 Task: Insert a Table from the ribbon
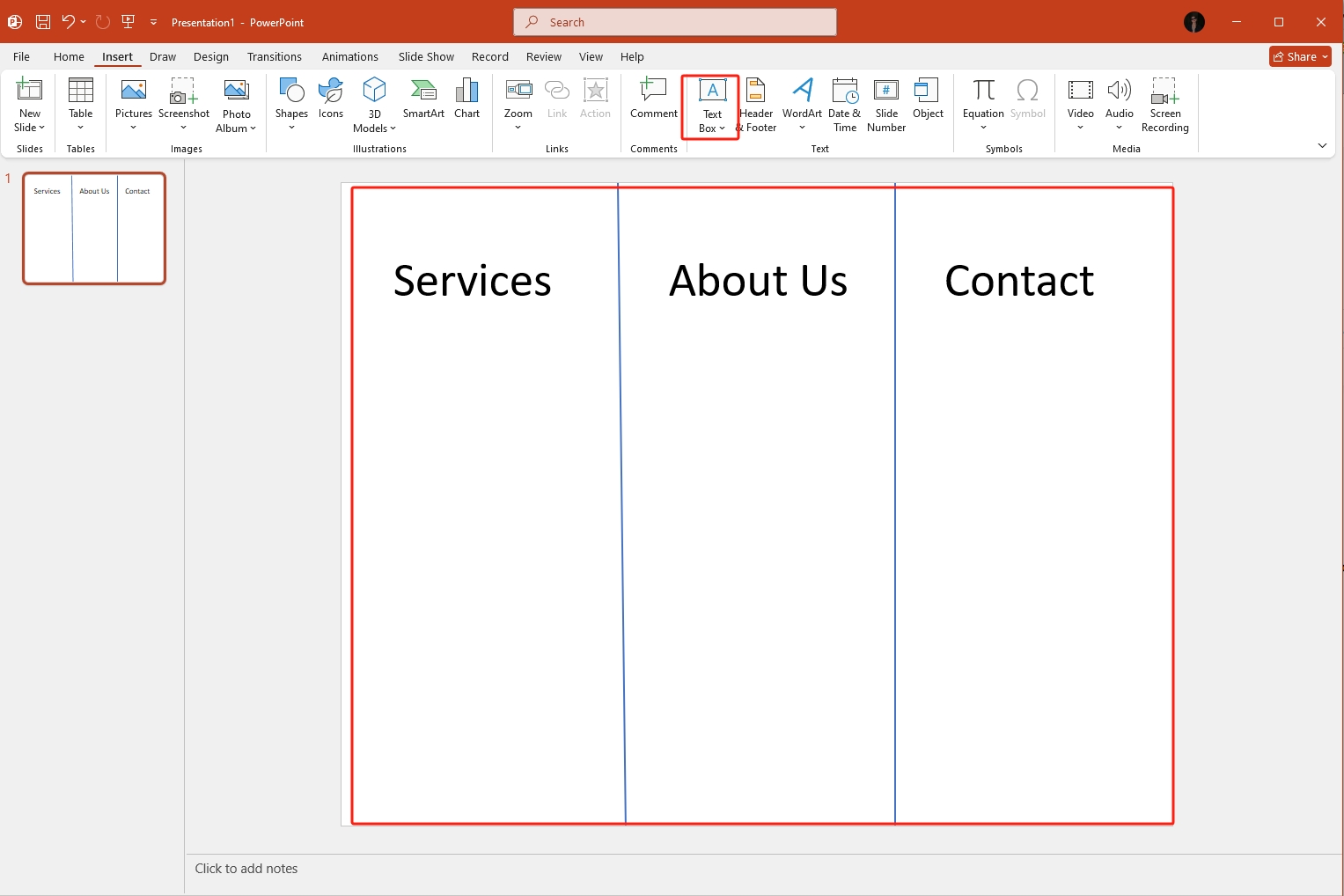pyautogui.click(x=81, y=104)
